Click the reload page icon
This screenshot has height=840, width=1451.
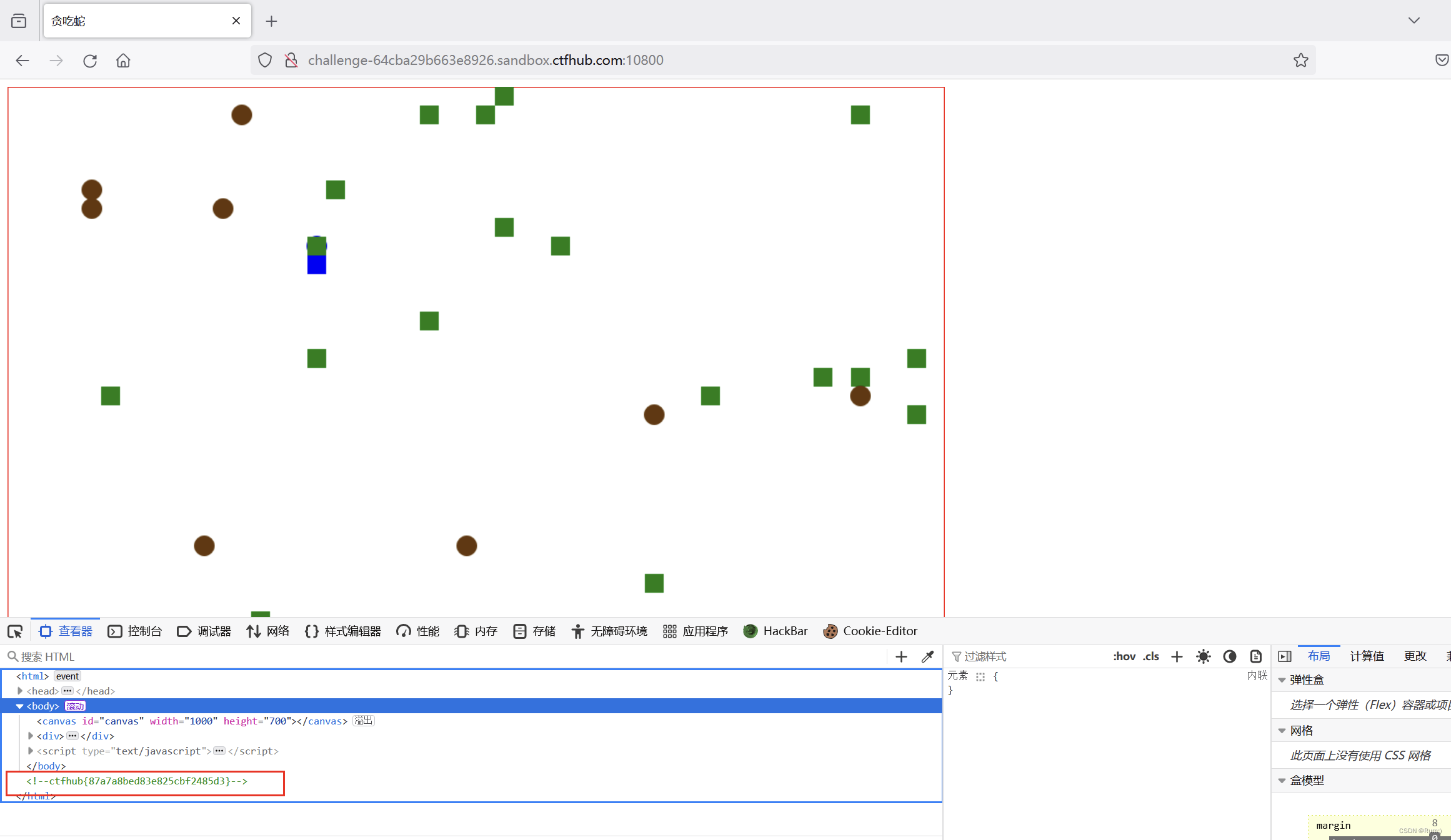pos(90,61)
